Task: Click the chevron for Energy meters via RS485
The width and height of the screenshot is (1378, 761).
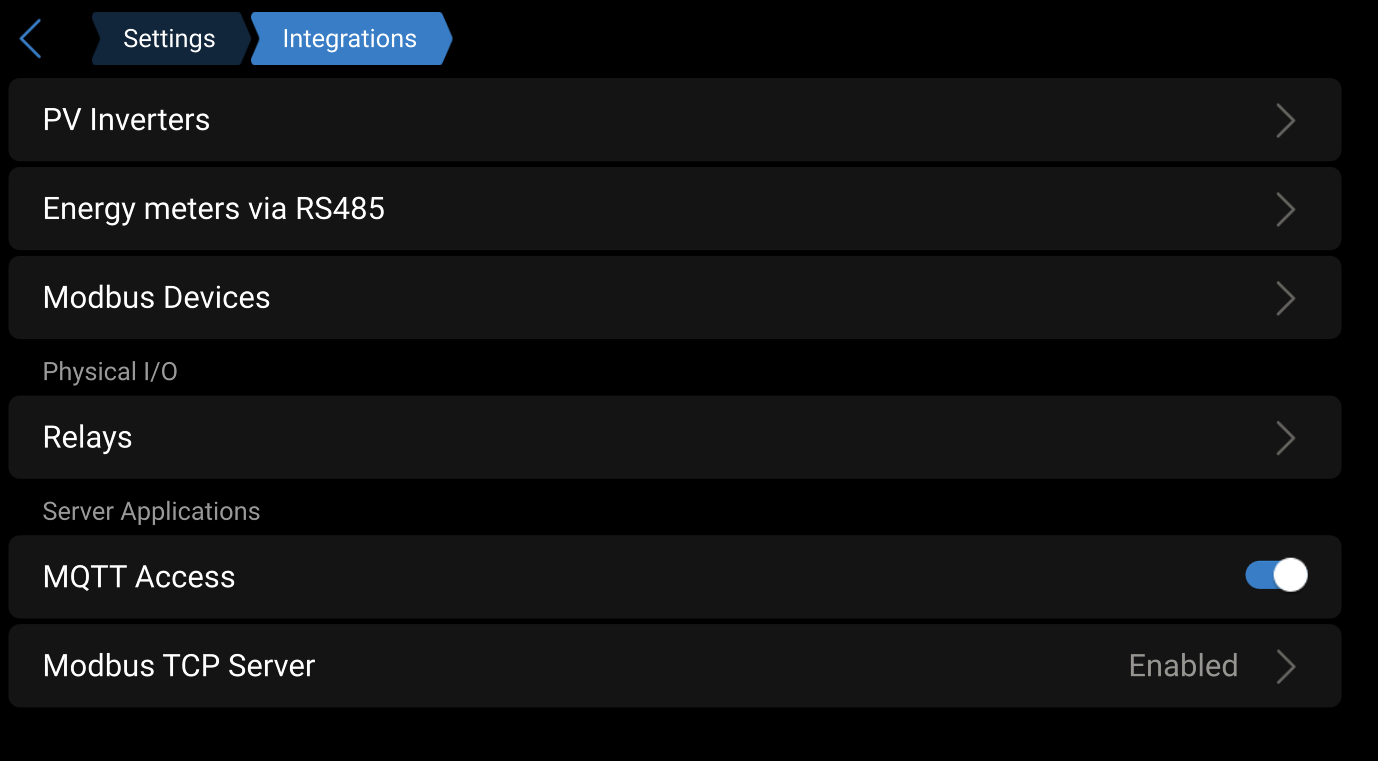Action: pyautogui.click(x=1286, y=210)
